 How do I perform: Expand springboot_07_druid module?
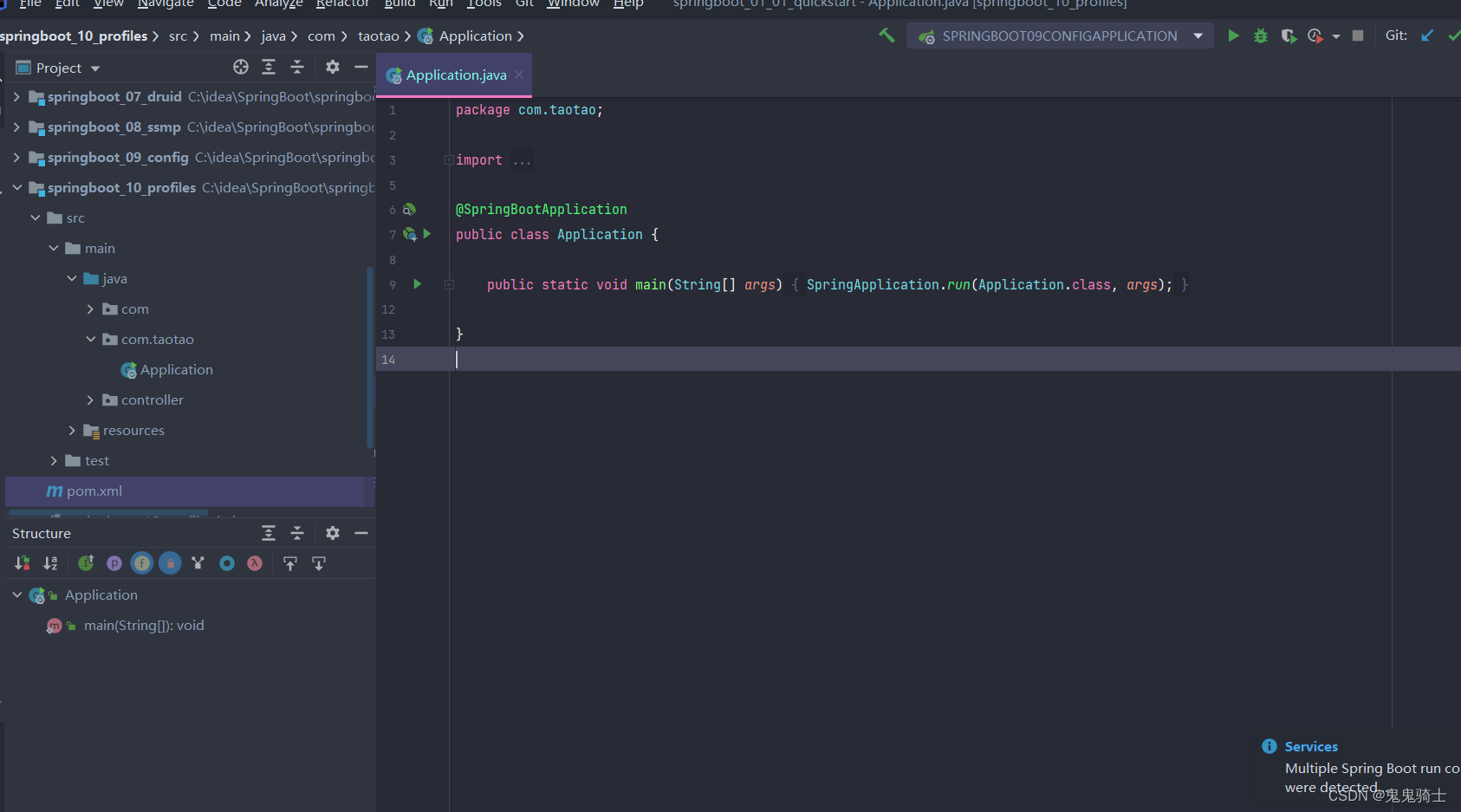coord(16,97)
